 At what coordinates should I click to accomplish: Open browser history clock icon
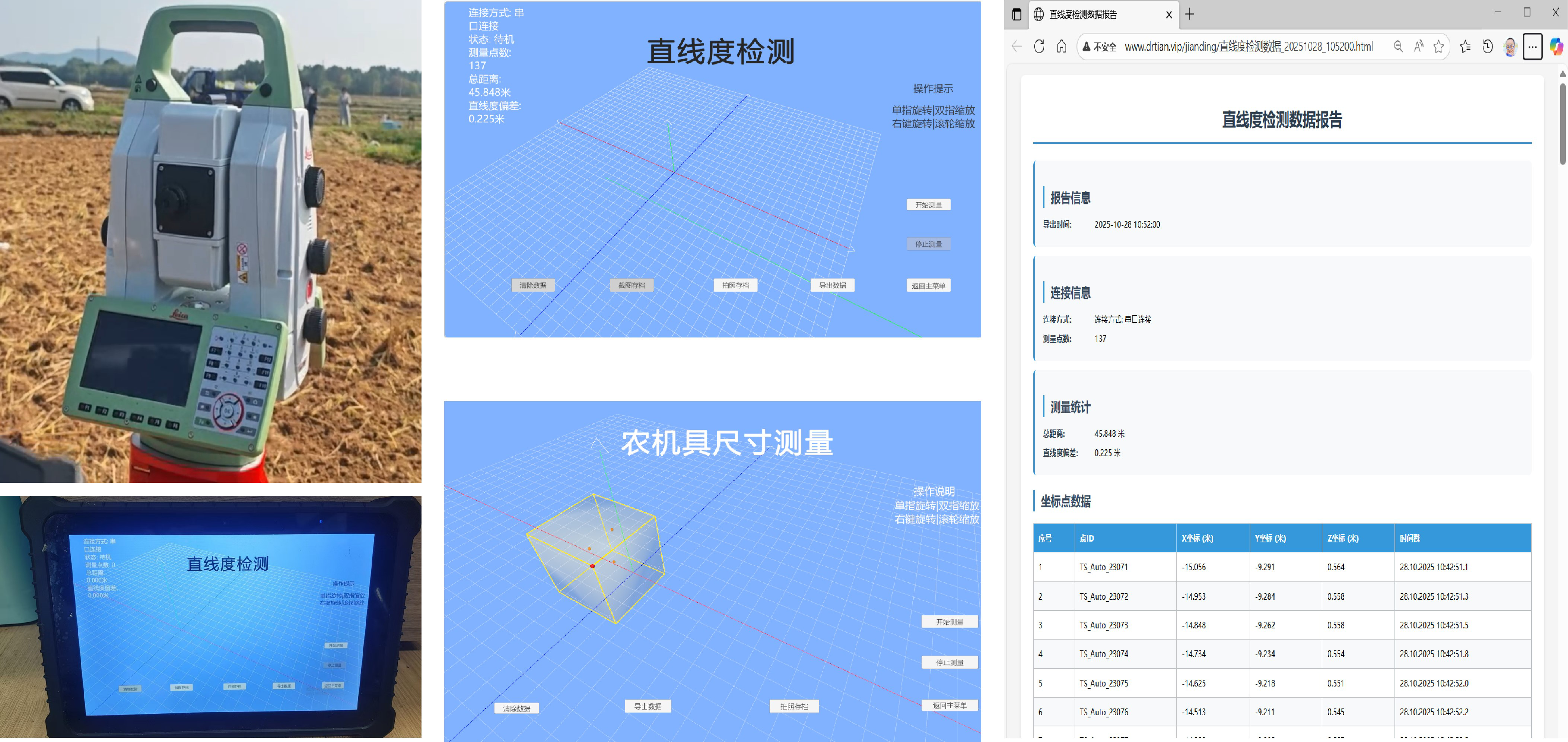click(1487, 46)
